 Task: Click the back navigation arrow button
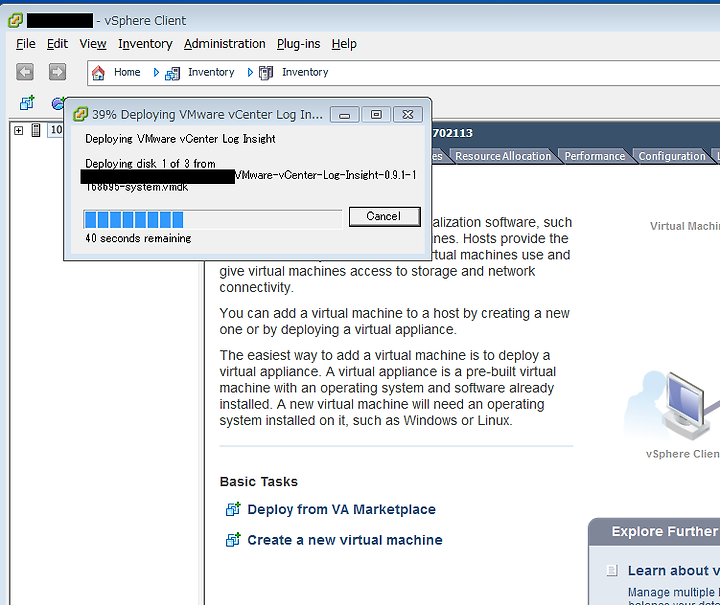click(x=25, y=72)
